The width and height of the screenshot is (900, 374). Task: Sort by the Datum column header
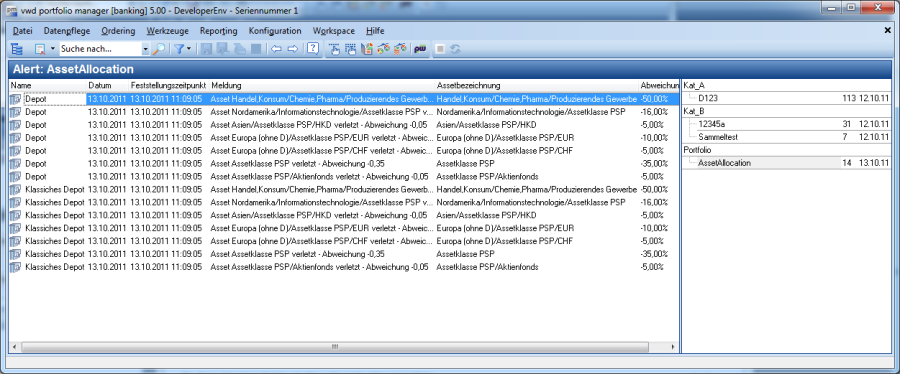(x=108, y=85)
